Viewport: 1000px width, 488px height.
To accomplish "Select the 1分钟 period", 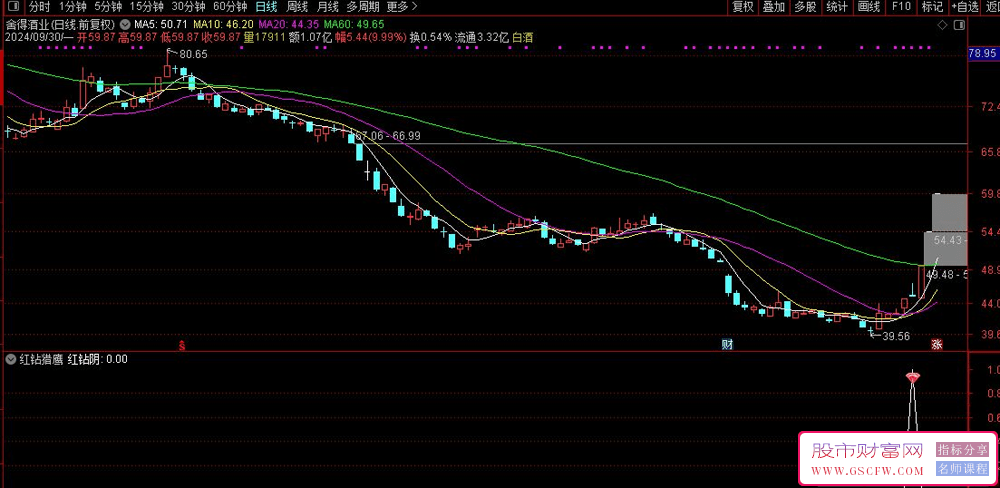I will point(72,7).
